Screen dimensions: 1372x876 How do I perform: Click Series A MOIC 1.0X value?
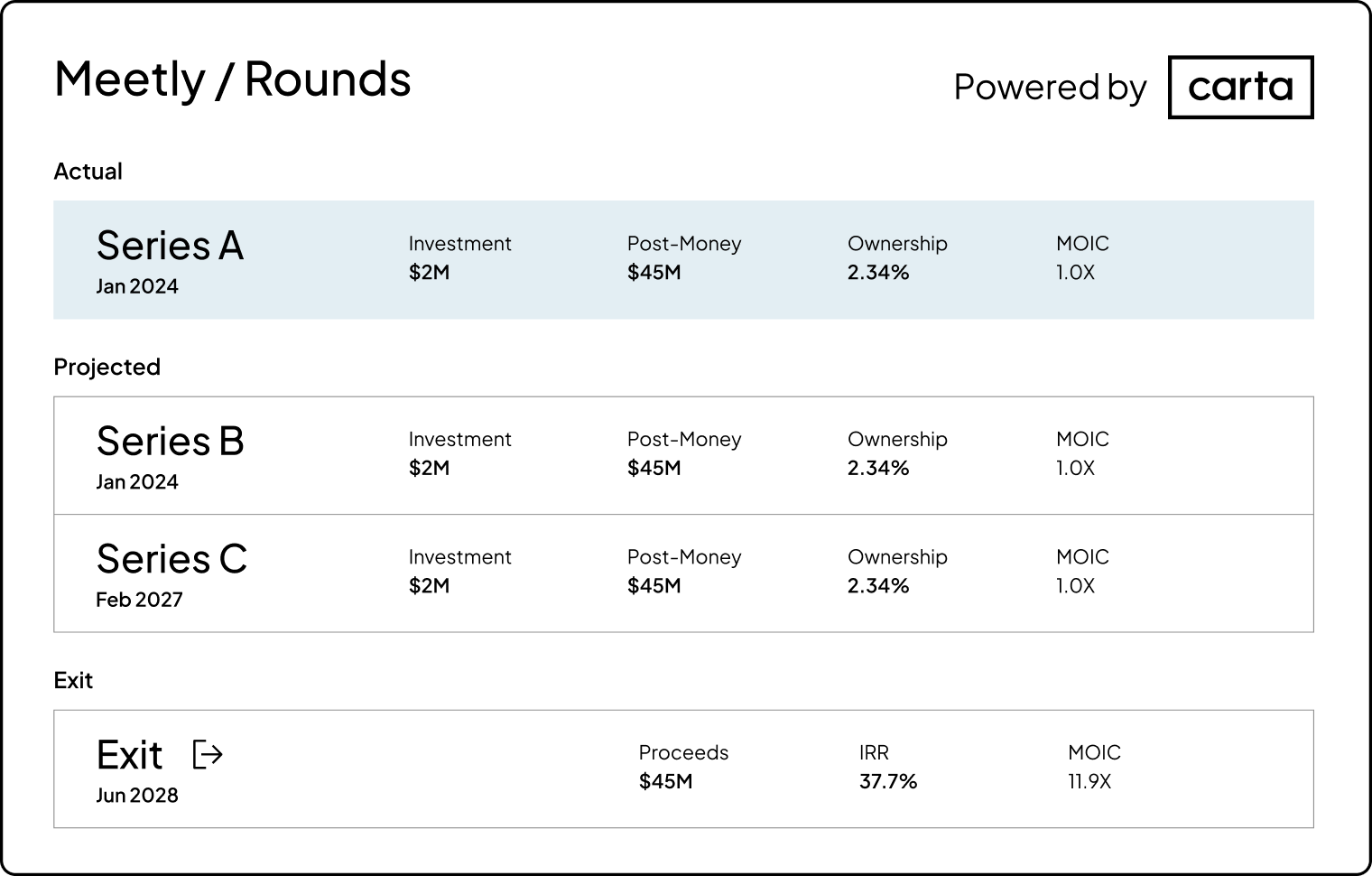1075,273
